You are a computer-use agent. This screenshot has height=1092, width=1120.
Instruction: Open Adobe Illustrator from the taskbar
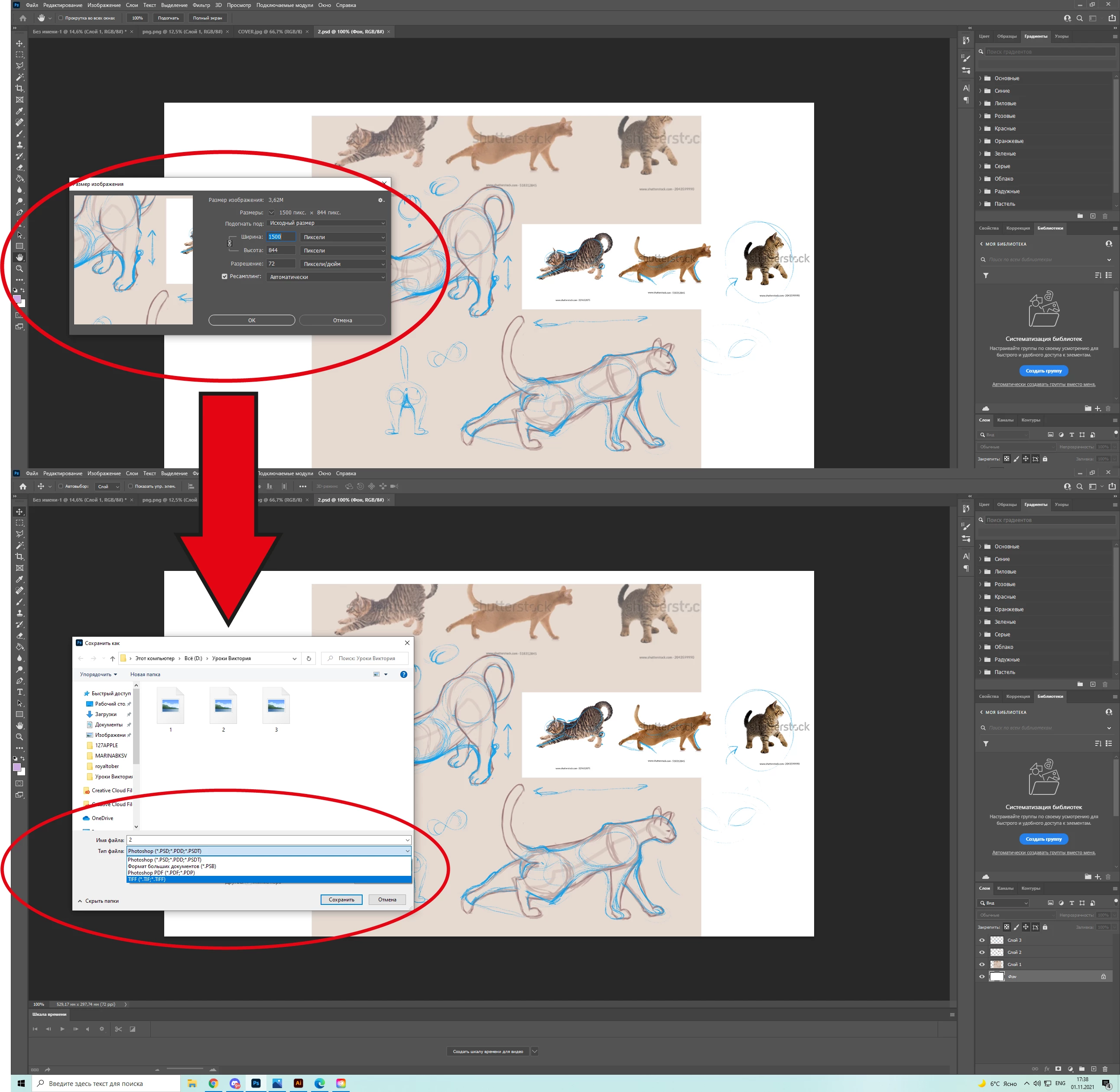(x=299, y=1083)
